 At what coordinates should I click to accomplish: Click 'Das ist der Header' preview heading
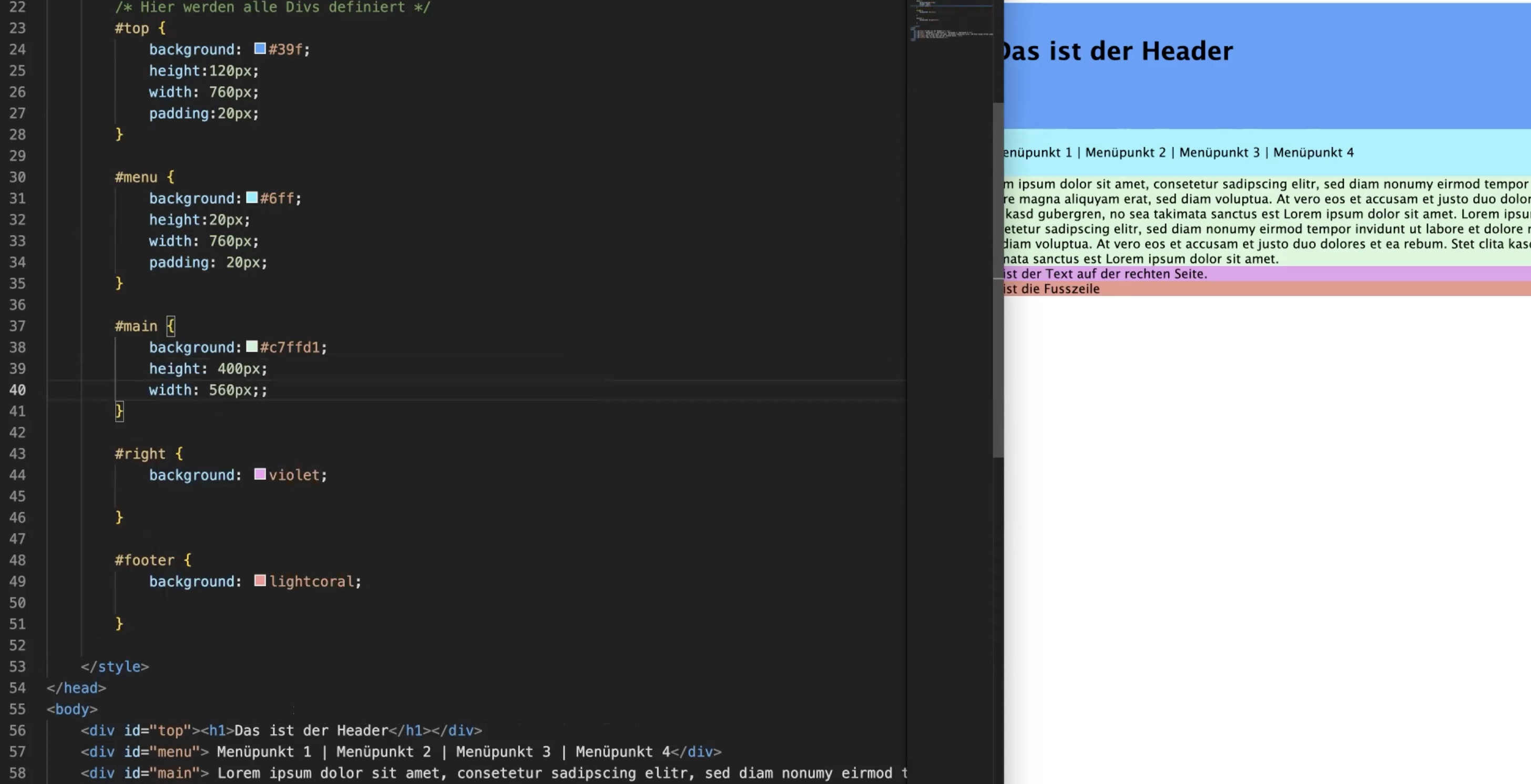(x=1117, y=51)
